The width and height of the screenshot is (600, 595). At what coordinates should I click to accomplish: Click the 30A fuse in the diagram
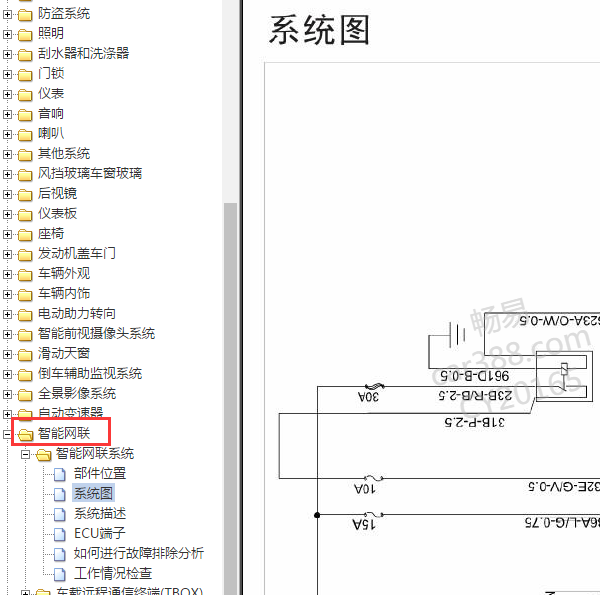point(374,386)
